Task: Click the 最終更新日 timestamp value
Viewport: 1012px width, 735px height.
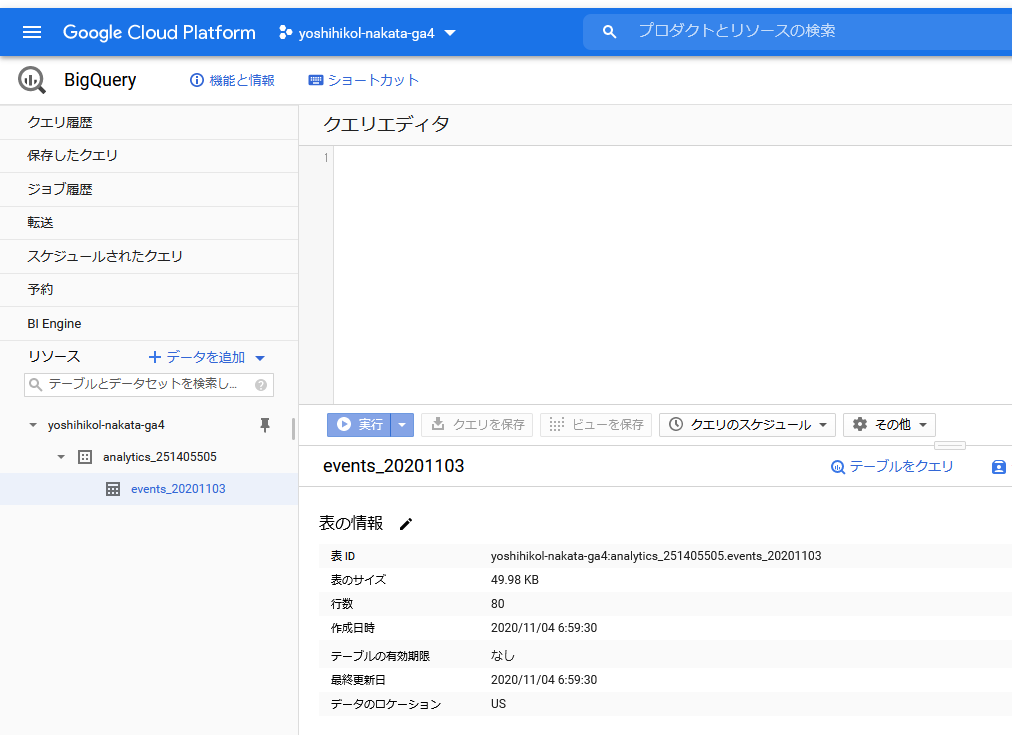Action: 543,680
